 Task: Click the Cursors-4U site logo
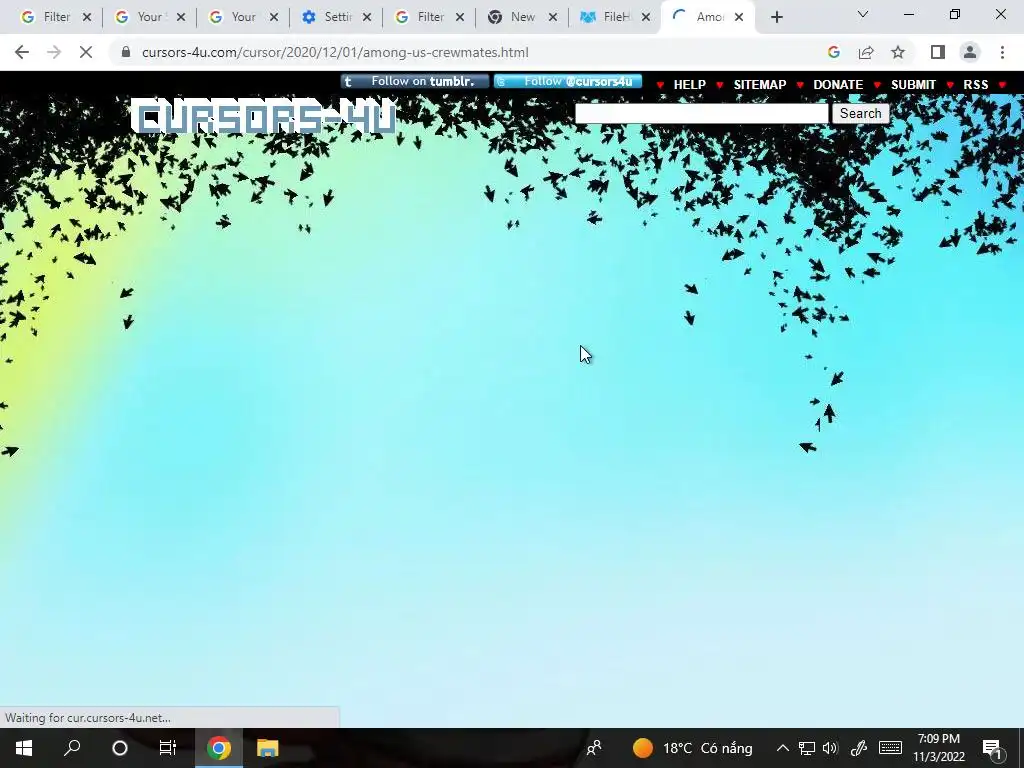(264, 118)
